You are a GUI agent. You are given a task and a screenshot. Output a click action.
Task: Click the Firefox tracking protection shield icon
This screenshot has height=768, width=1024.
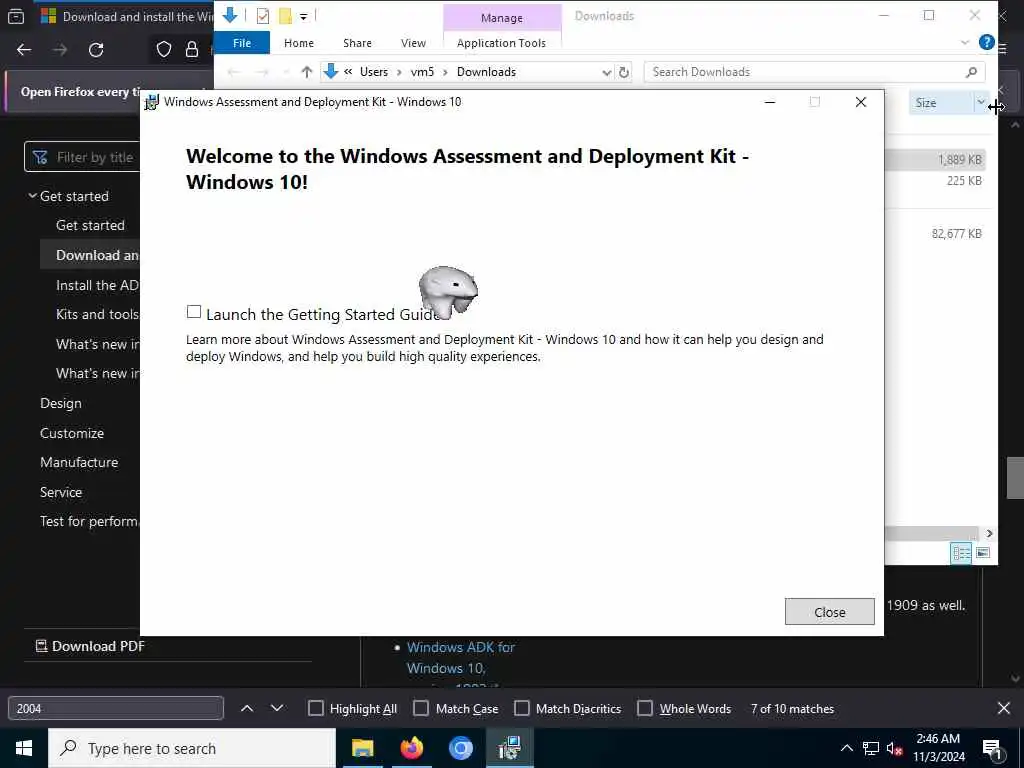pos(164,50)
